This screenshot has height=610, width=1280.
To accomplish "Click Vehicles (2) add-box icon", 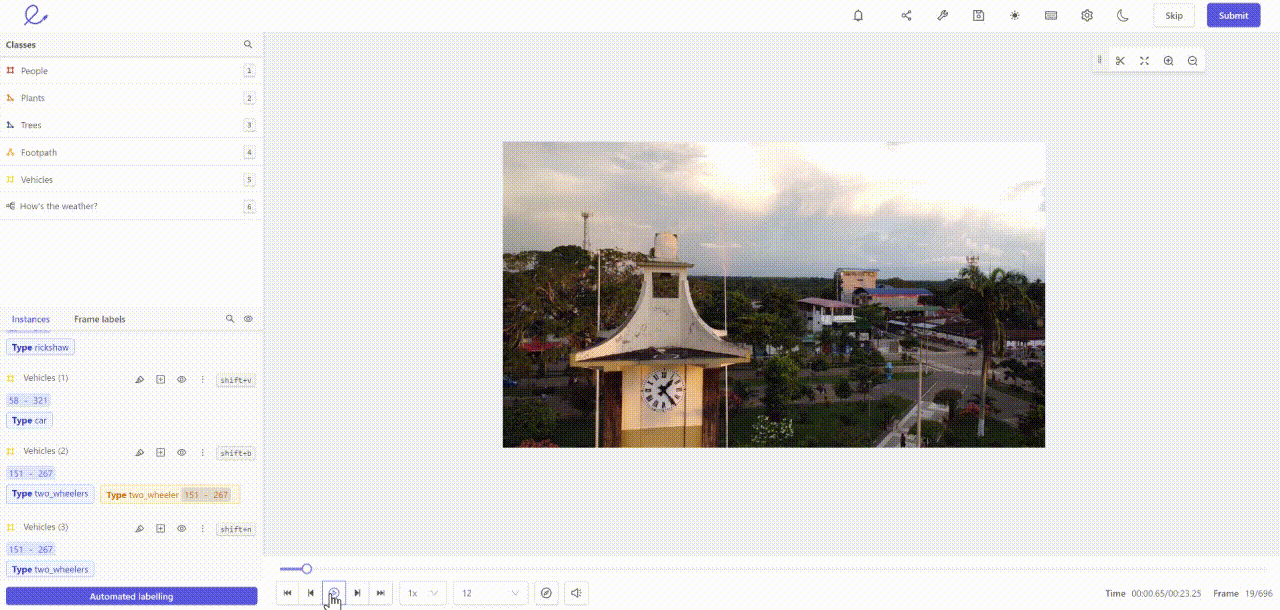I will 160,452.
